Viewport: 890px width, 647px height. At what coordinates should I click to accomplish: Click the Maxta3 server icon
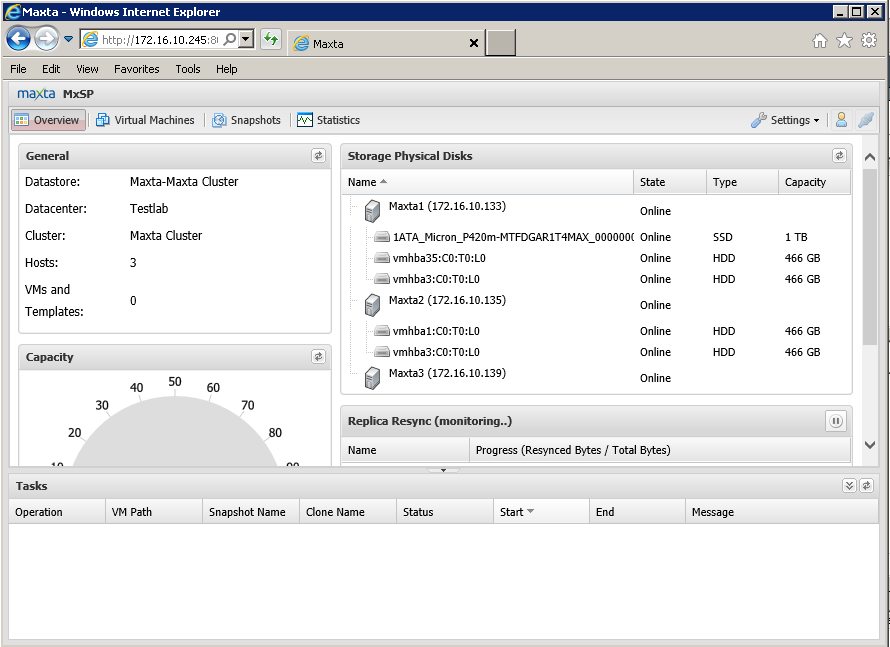[x=372, y=378]
